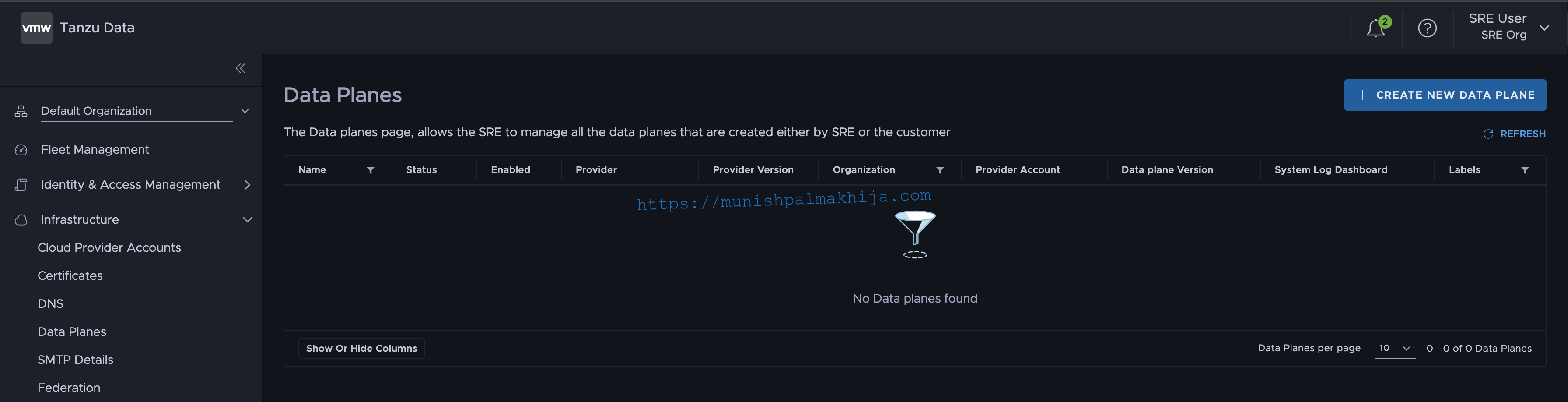Open SMTP Details
This screenshot has height=402, width=1568.
[x=76, y=360]
